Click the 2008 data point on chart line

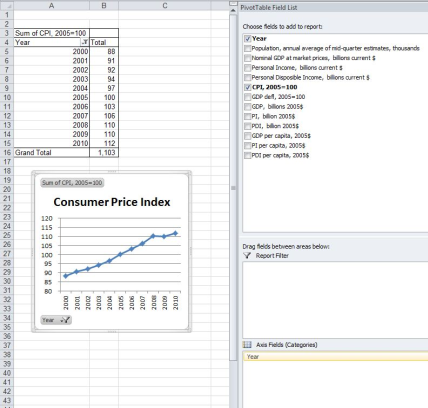[153, 236]
